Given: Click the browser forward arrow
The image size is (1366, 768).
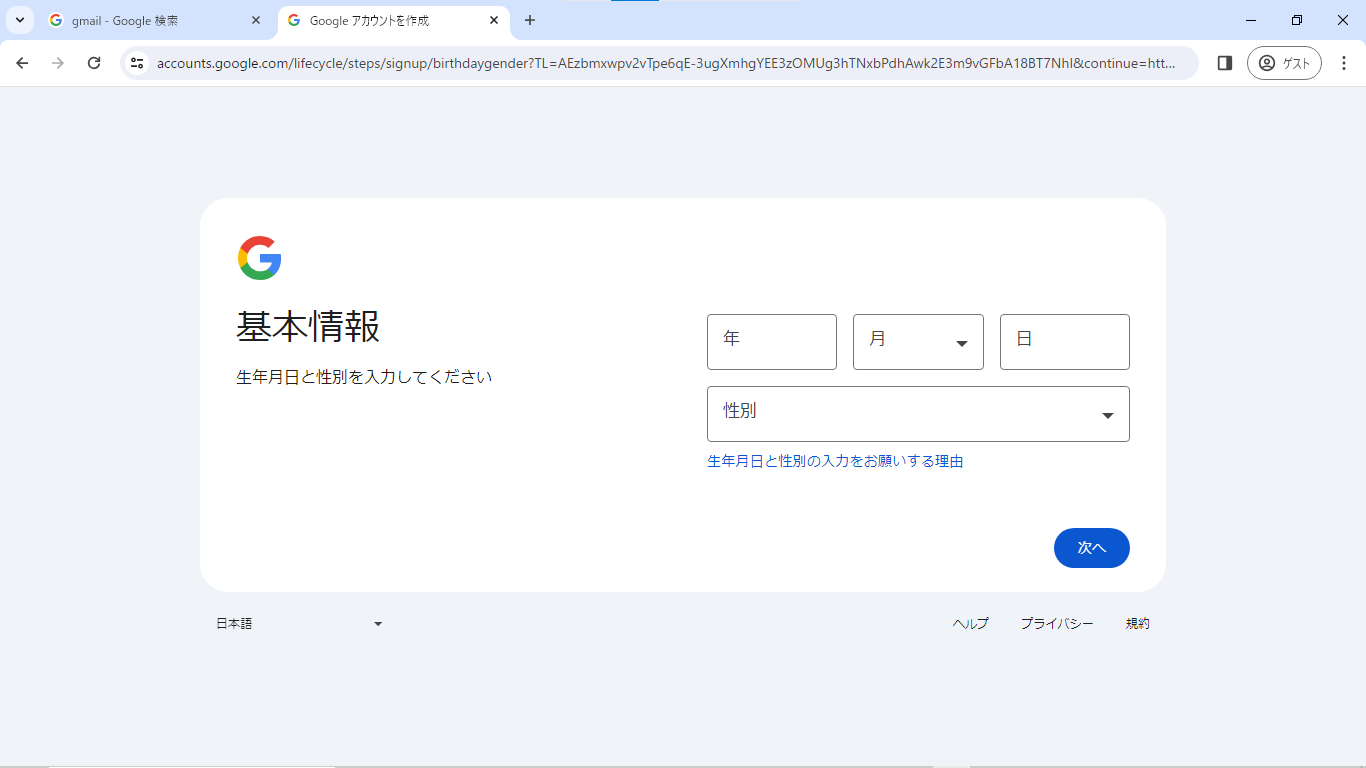Looking at the screenshot, I should coord(58,63).
